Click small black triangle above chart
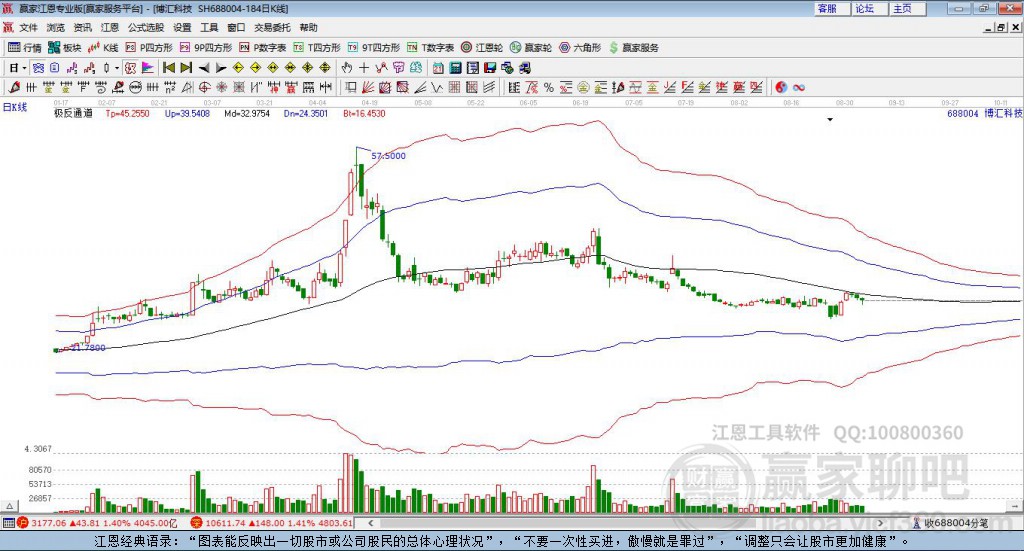This screenshot has width=1024, height=551. coord(830,120)
